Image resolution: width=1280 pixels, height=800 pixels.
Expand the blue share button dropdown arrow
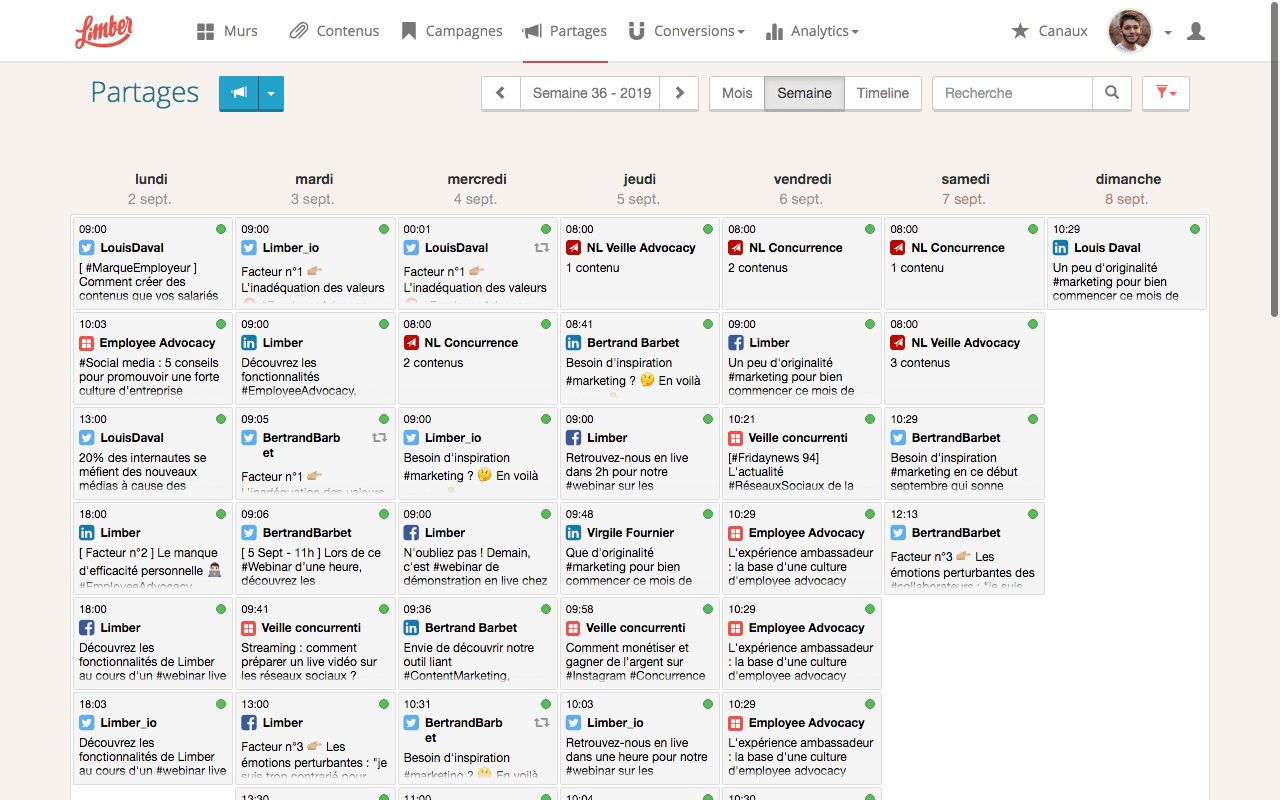coord(272,93)
